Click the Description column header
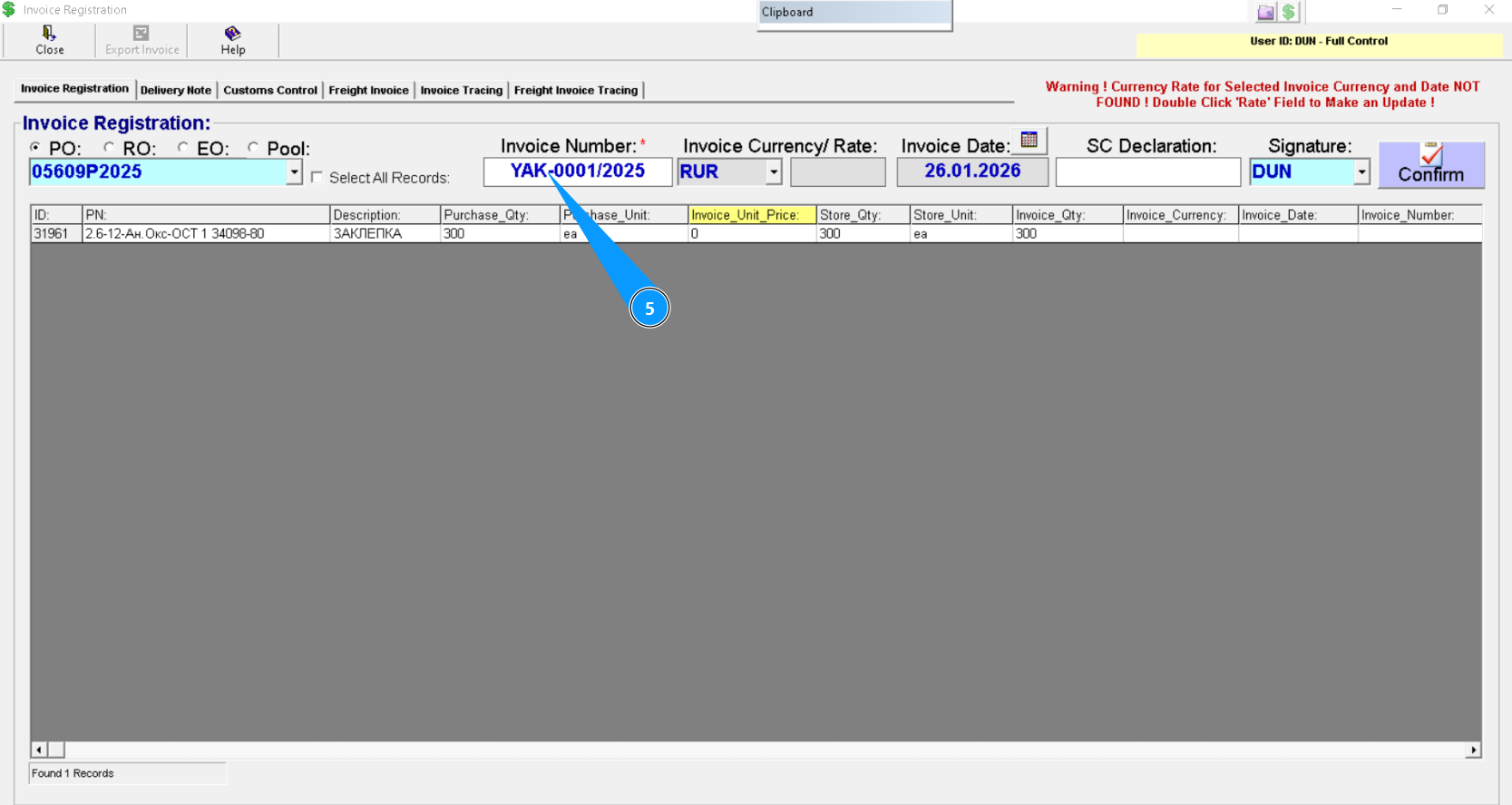Viewport: 1512px width, 805px height. tap(385, 215)
